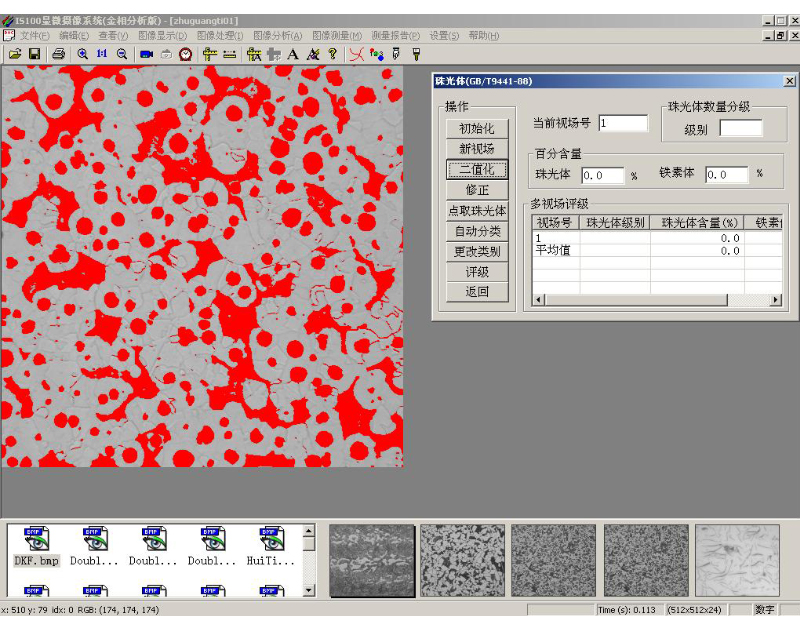Click the file list scrollbar down arrow
The image size is (800, 630).
(x=309, y=591)
